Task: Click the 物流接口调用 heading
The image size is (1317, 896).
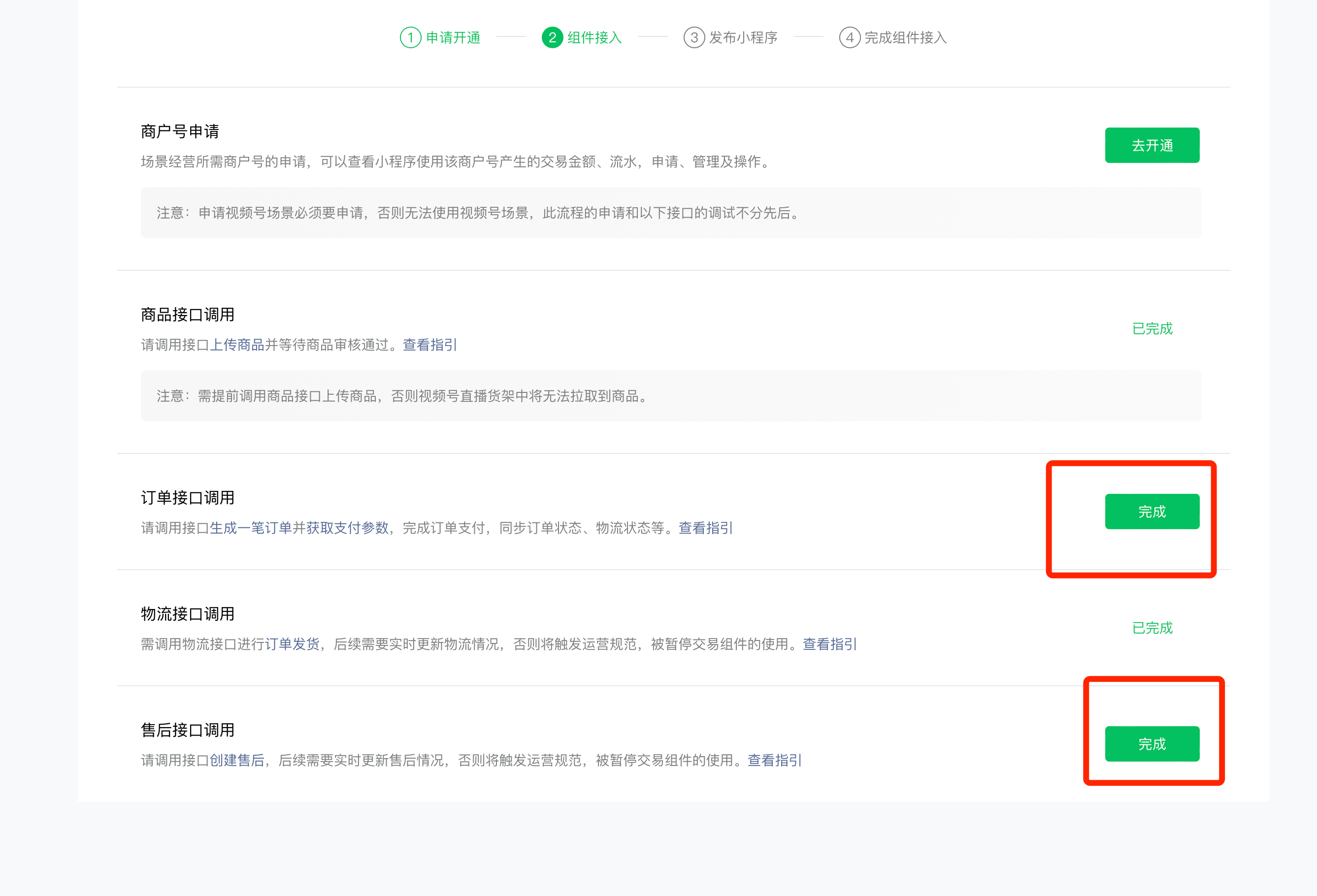Action: pyautogui.click(x=188, y=613)
